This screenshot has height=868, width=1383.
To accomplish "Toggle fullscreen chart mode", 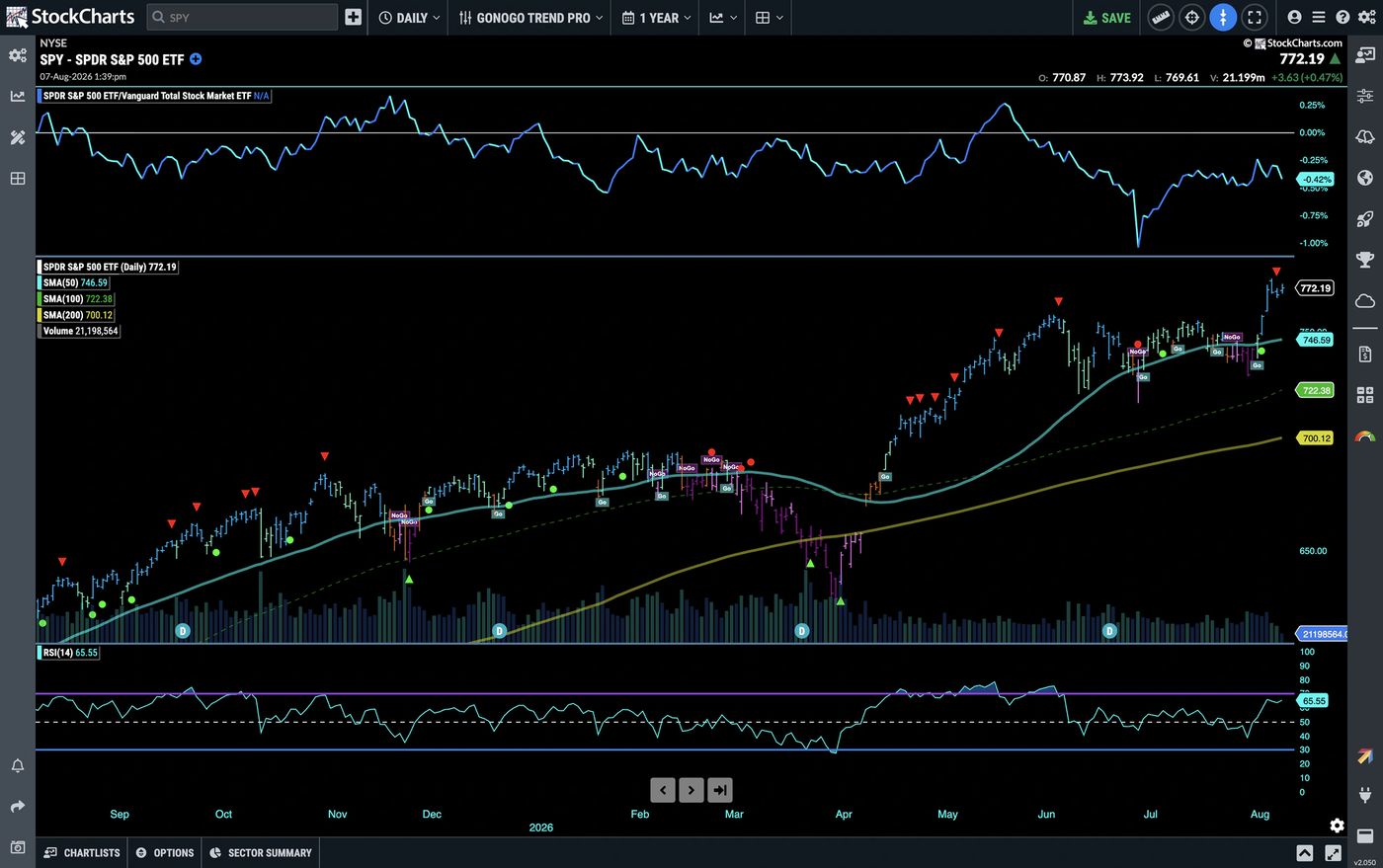I will click(1255, 18).
